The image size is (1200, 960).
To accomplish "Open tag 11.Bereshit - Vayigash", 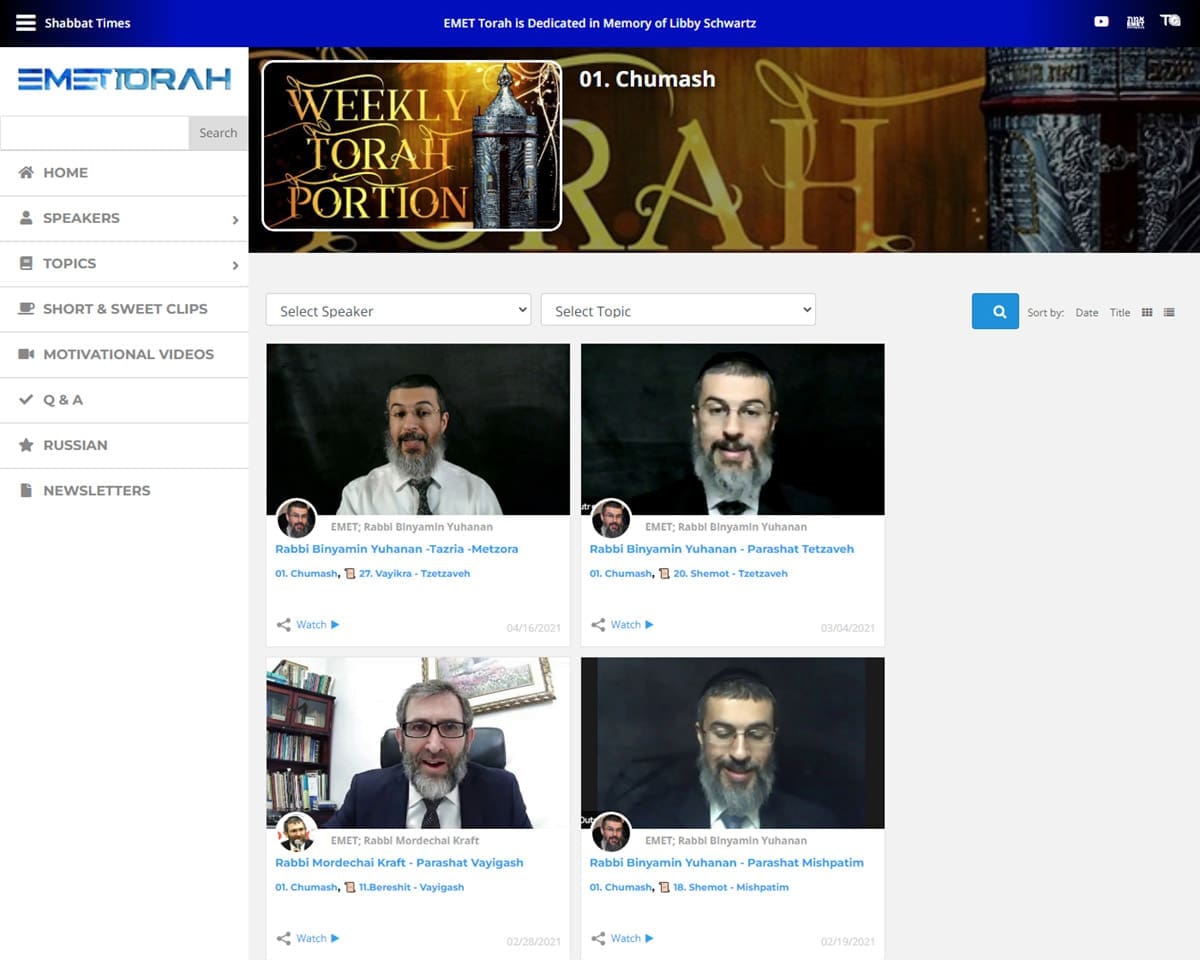I will (411, 888).
